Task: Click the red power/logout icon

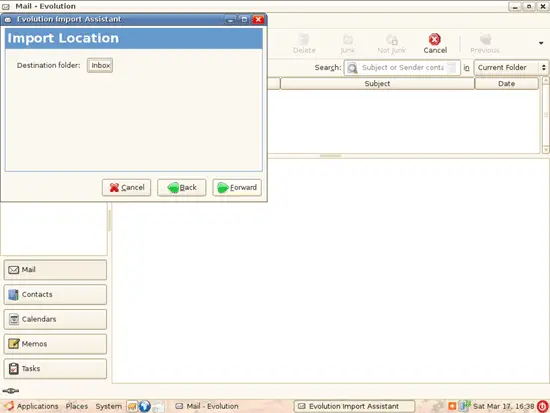Action: click(543, 406)
